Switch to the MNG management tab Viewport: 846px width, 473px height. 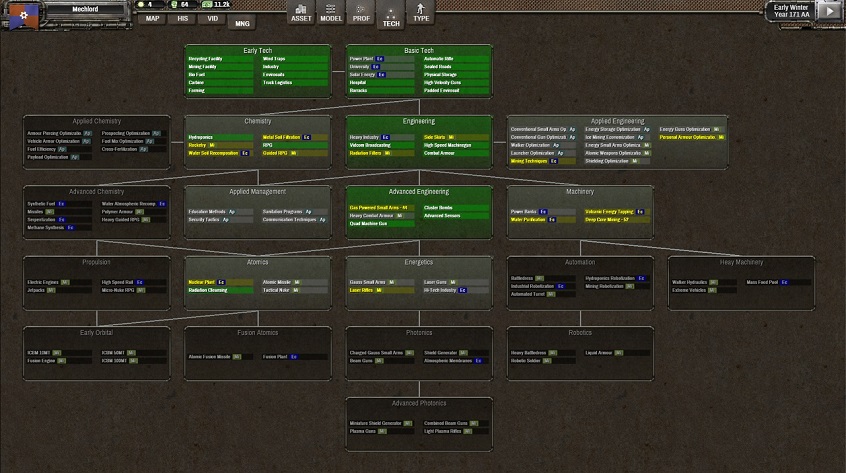(x=242, y=23)
